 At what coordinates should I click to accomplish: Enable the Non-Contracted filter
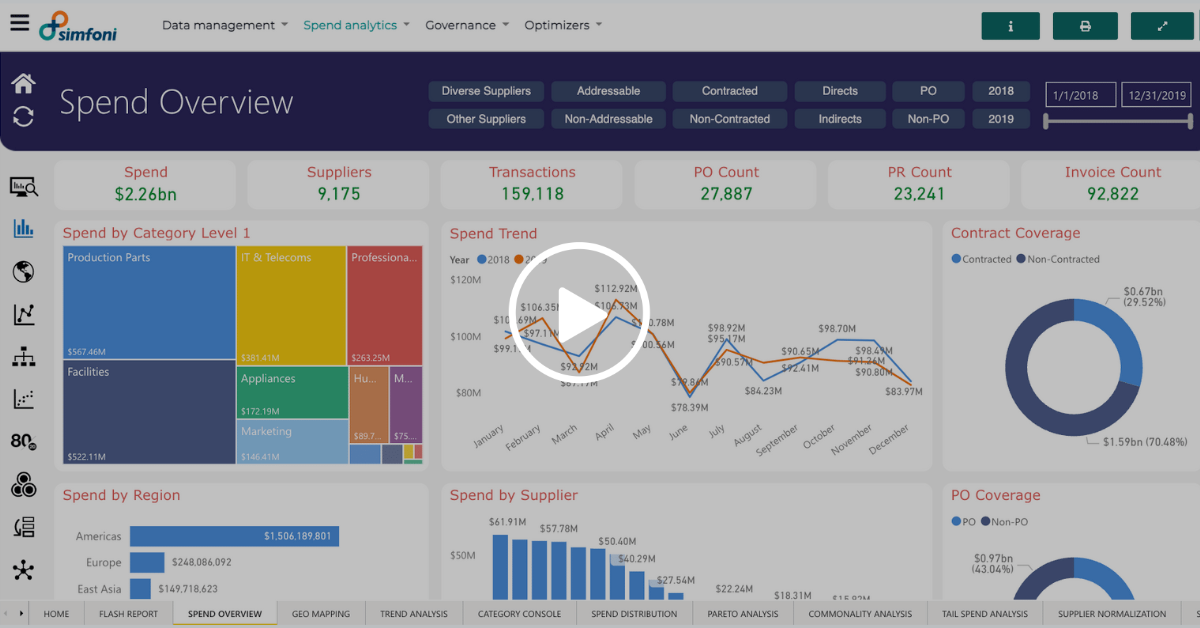click(x=729, y=118)
